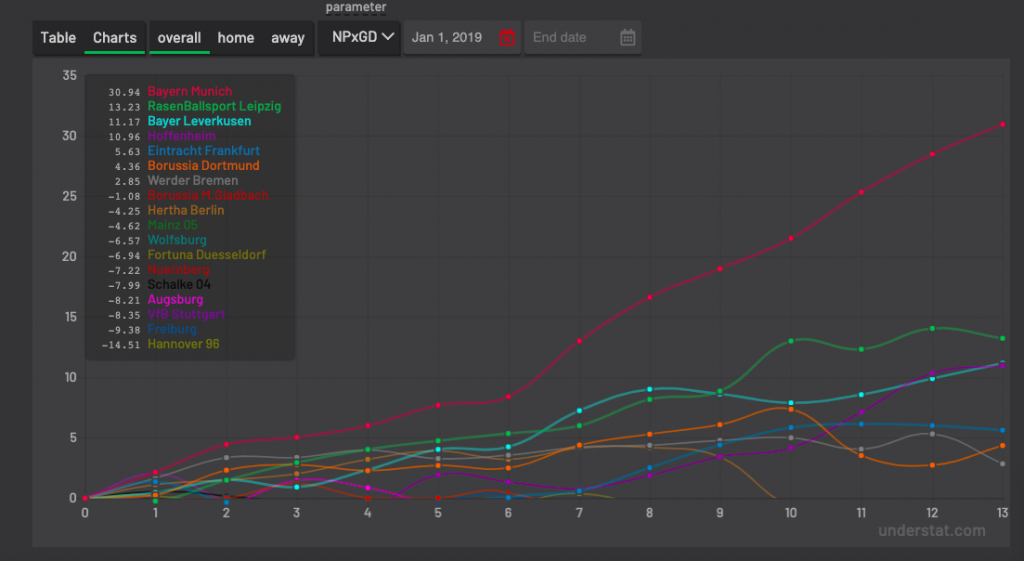Toggle Hannover 96 legend entry

click(x=184, y=344)
